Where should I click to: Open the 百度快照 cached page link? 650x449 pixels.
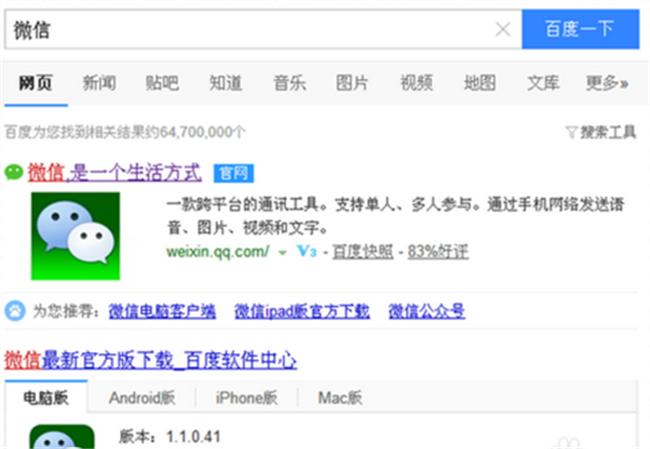point(363,252)
